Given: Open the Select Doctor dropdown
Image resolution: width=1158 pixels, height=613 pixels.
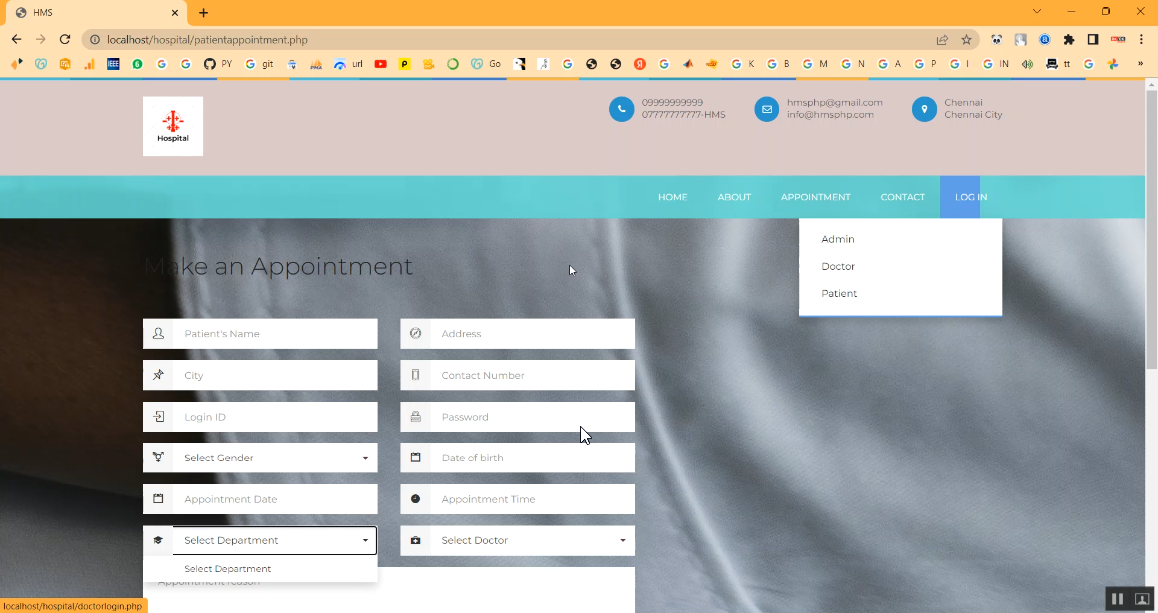Looking at the screenshot, I should coord(531,541).
